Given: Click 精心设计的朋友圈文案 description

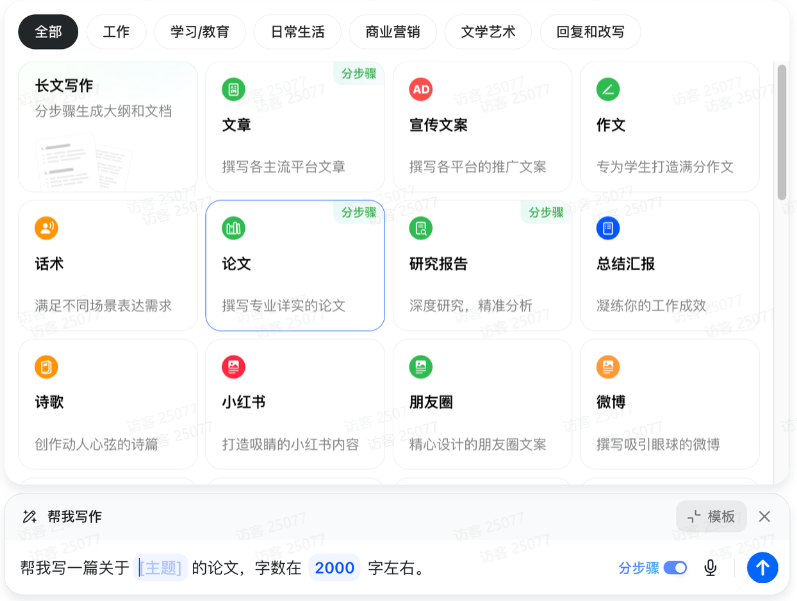Looking at the screenshot, I should 478,444.
